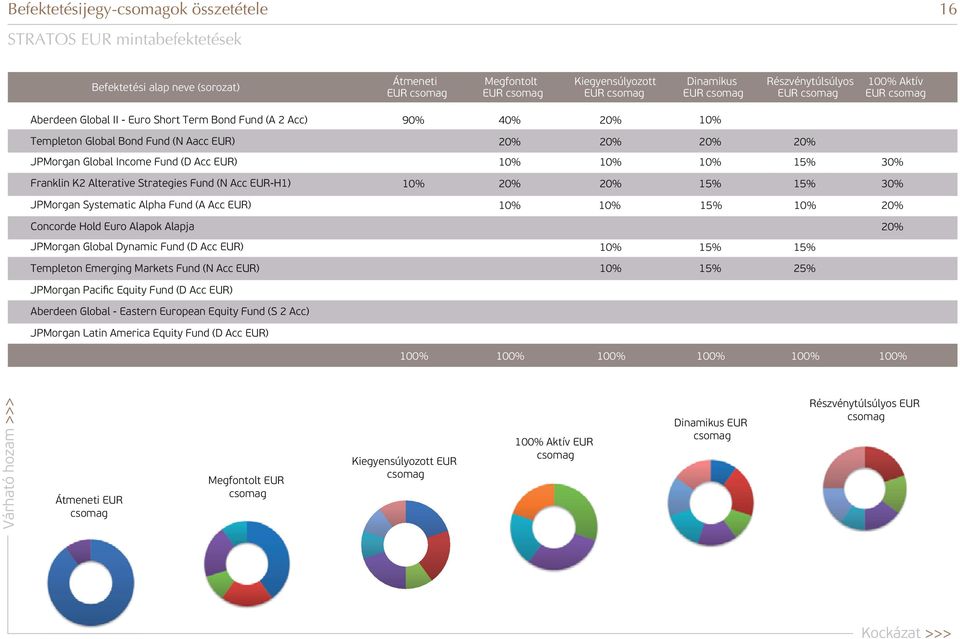Image resolution: width=960 pixels, height=639 pixels.
Task: Click the 100% total under the 100% Aktív column
Action: pos(893,356)
